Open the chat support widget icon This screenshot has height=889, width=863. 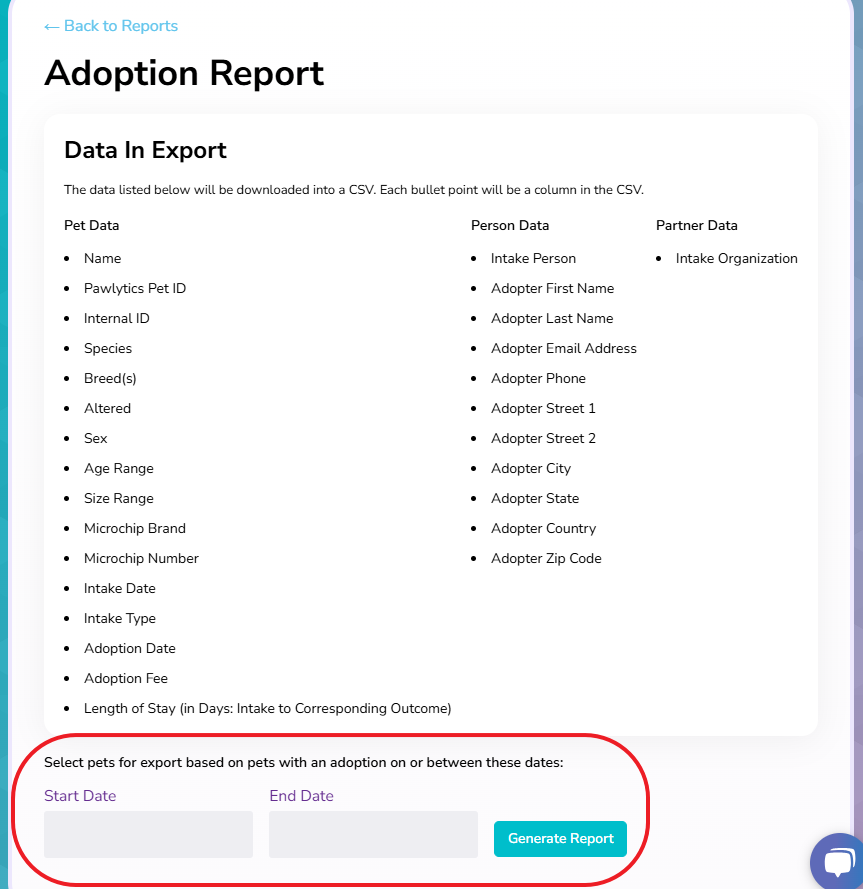click(x=836, y=862)
